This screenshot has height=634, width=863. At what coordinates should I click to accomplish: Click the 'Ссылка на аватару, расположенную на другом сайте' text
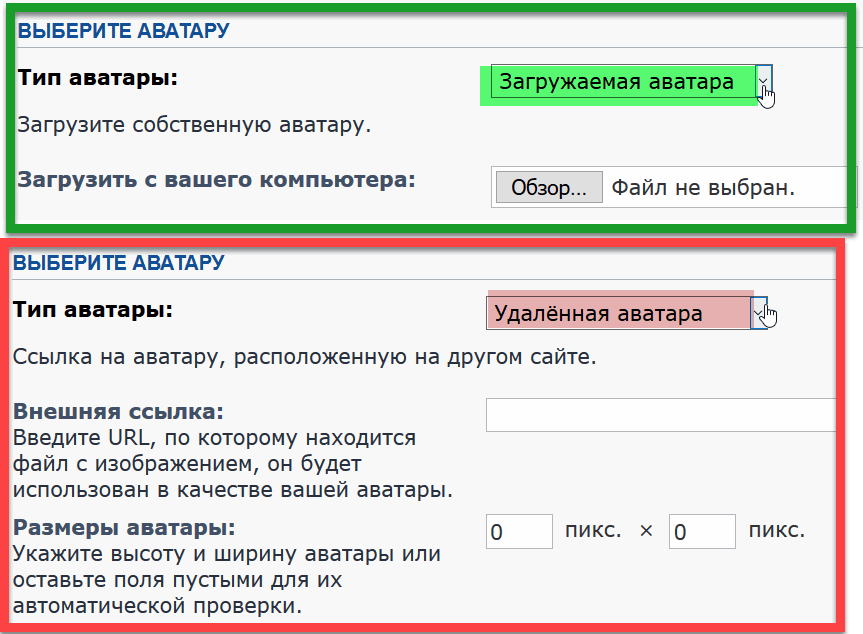click(304, 357)
